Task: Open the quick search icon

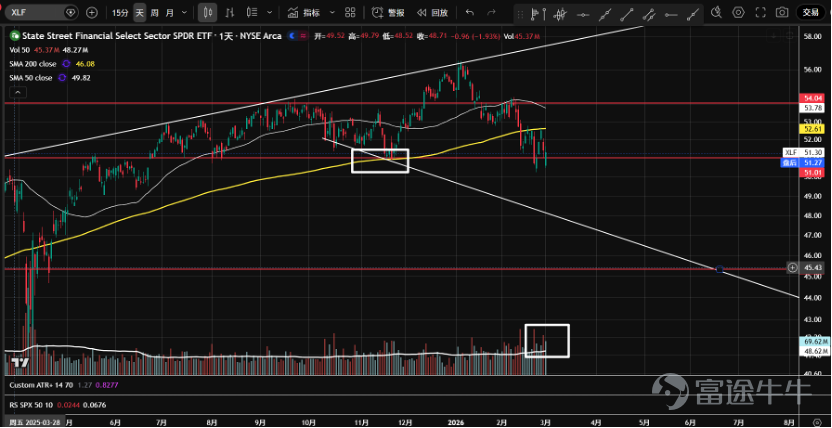Action: (716, 12)
